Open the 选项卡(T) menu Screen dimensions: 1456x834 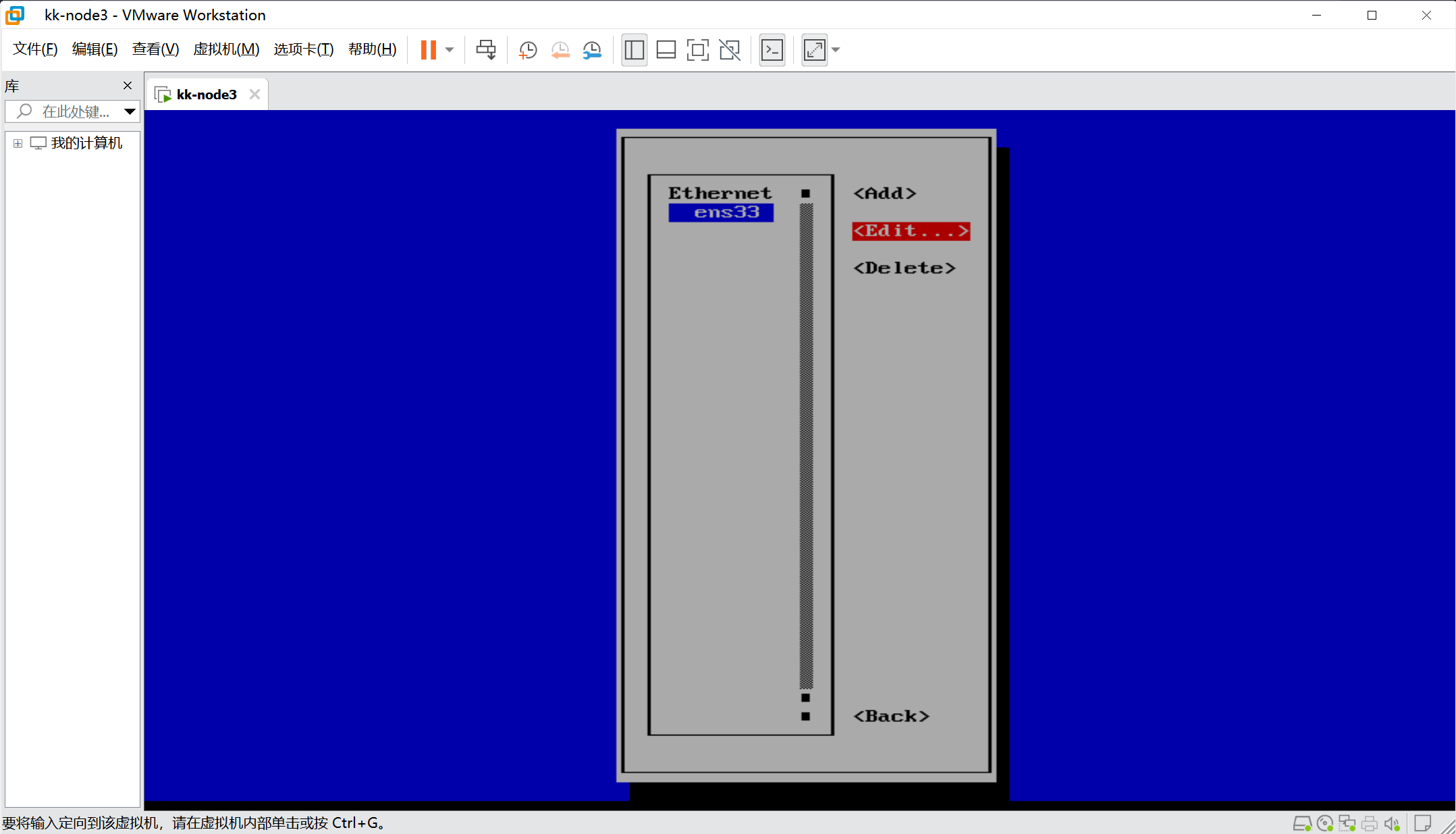(x=303, y=49)
